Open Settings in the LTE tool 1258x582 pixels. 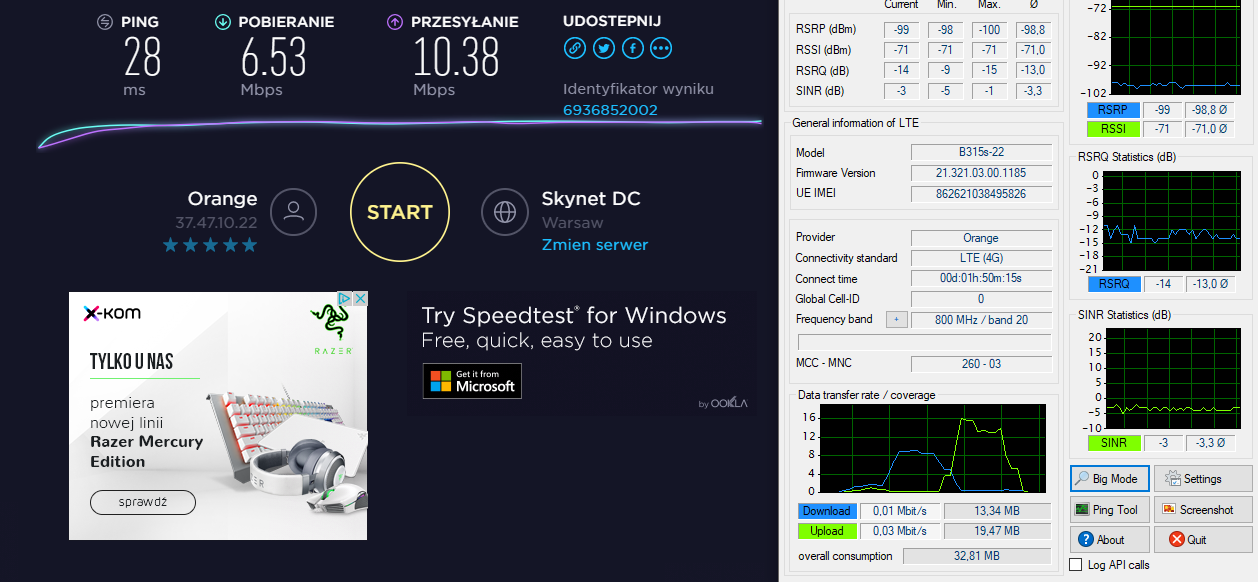point(1203,479)
